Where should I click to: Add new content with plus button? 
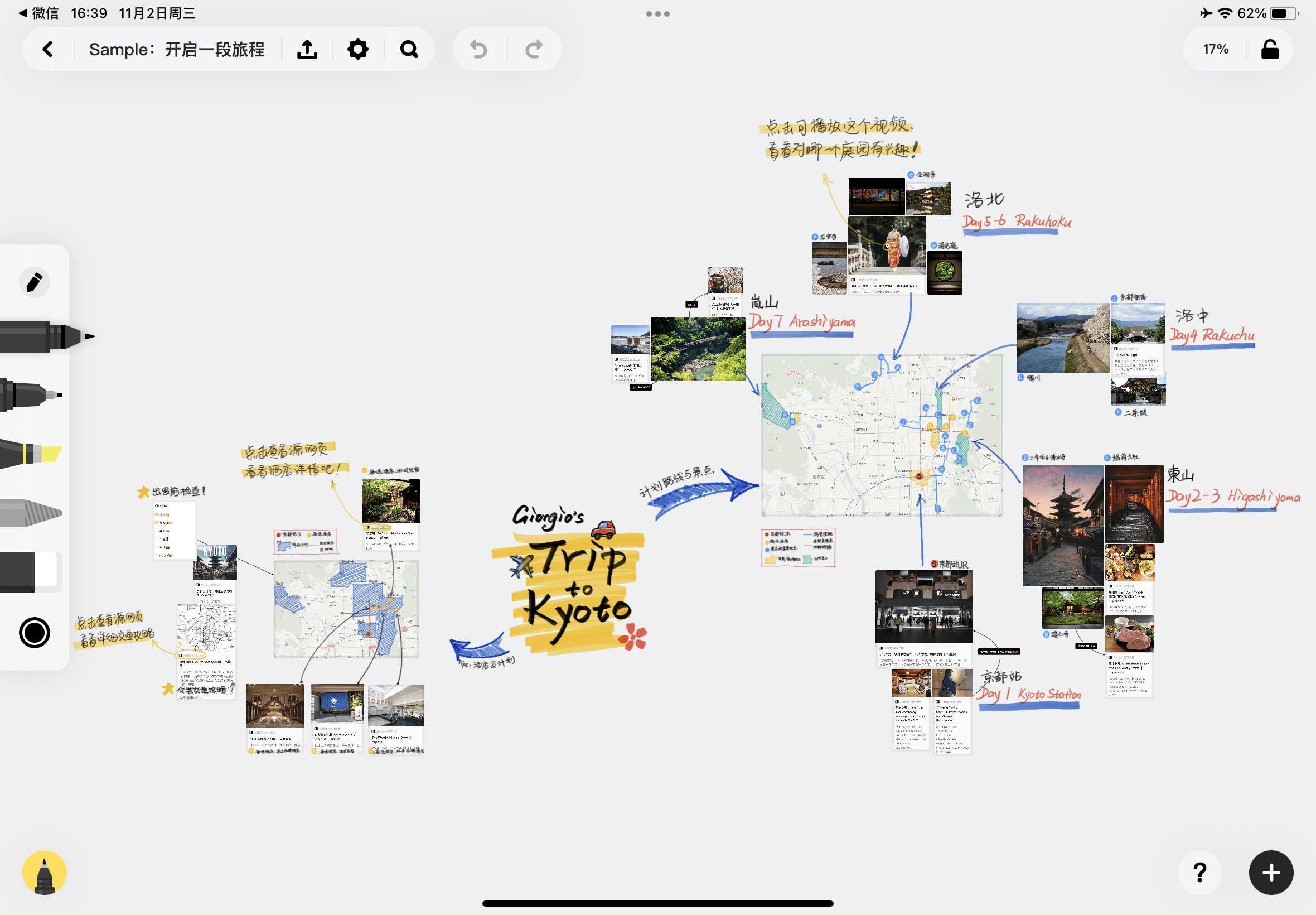pyautogui.click(x=1271, y=873)
